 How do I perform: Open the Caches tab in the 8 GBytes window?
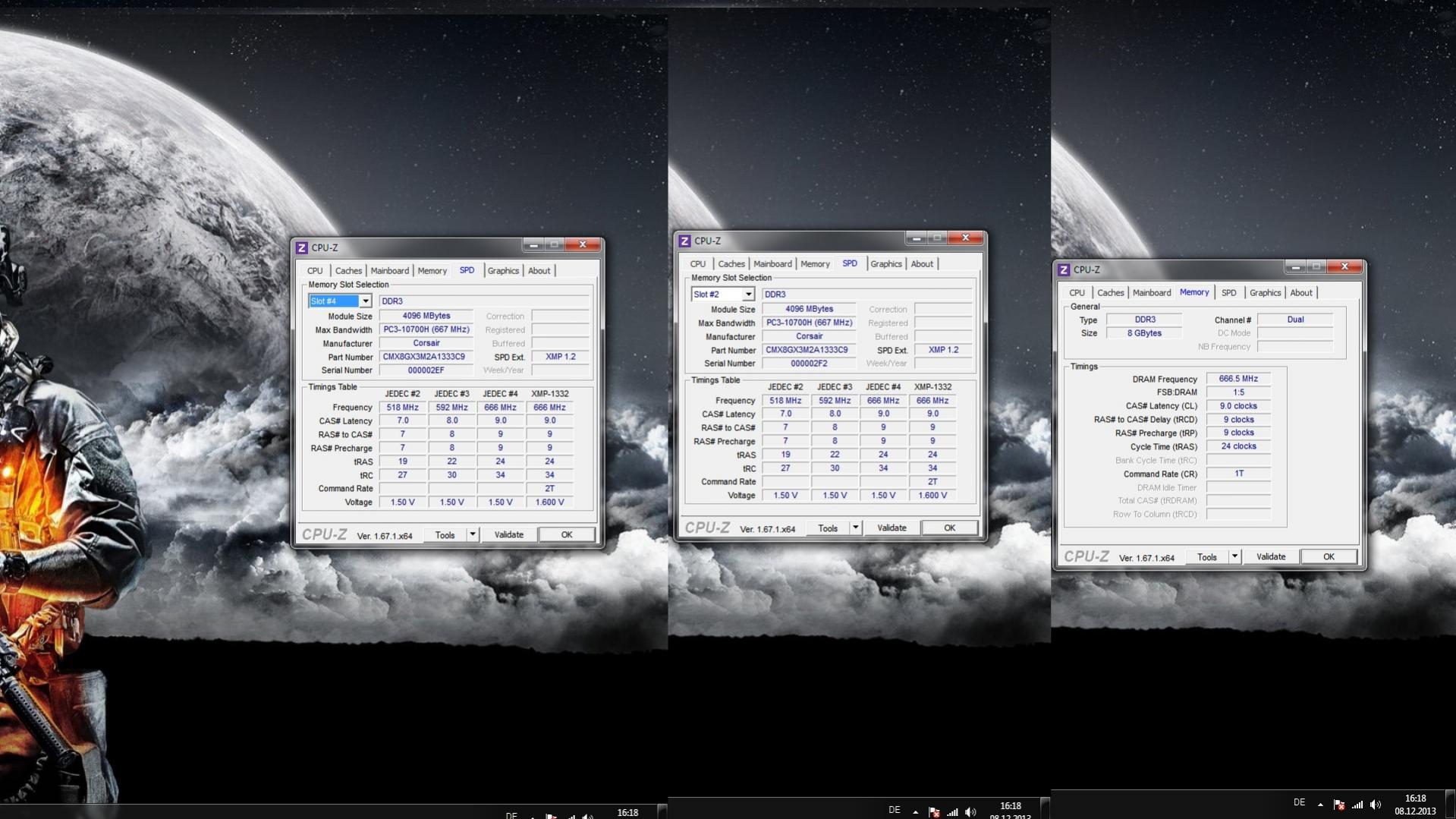(1110, 293)
